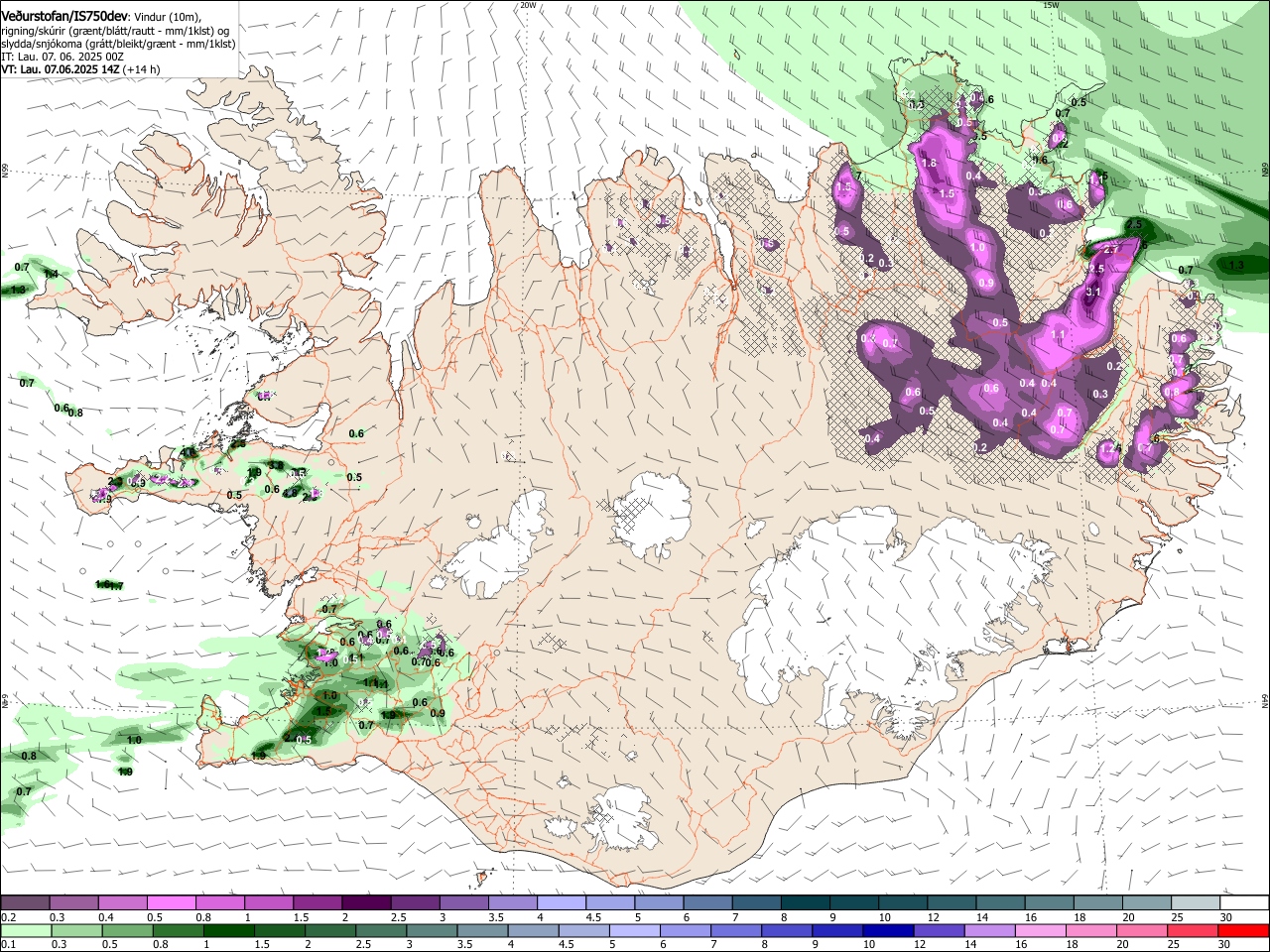1270x952 pixels.
Task: Pick the darkest green 1–1.5 lower legend swatch
Action: pyautogui.click(x=228, y=930)
